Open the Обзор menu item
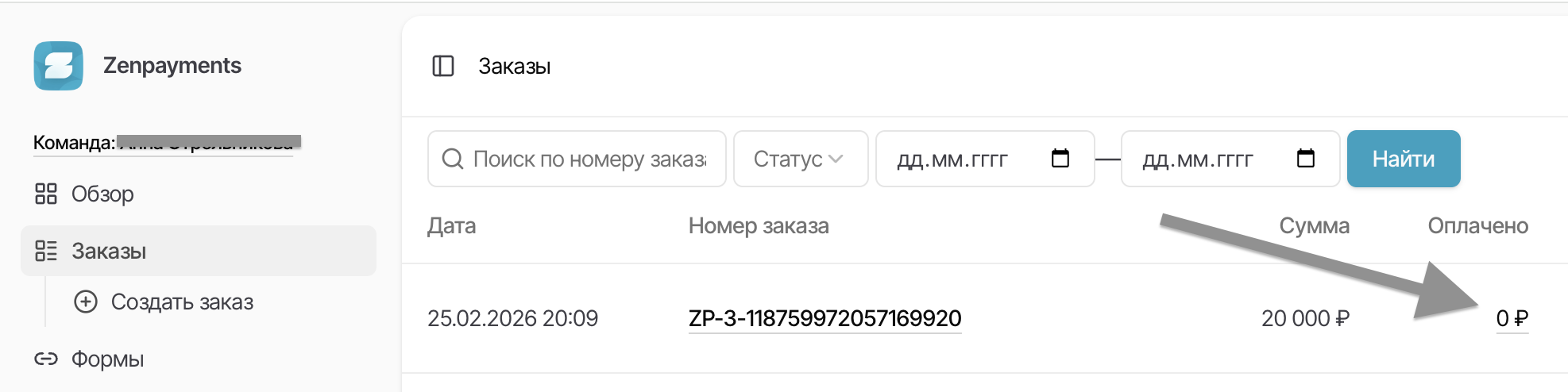The width and height of the screenshot is (1568, 392). click(x=102, y=194)
